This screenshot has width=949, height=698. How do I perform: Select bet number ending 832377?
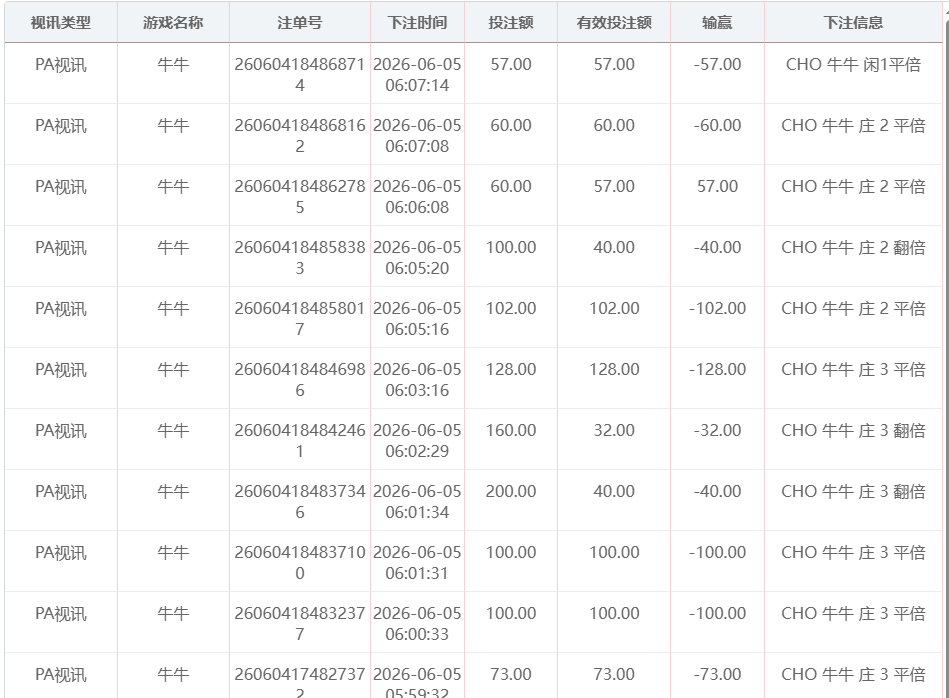click(x=300, y=624)
